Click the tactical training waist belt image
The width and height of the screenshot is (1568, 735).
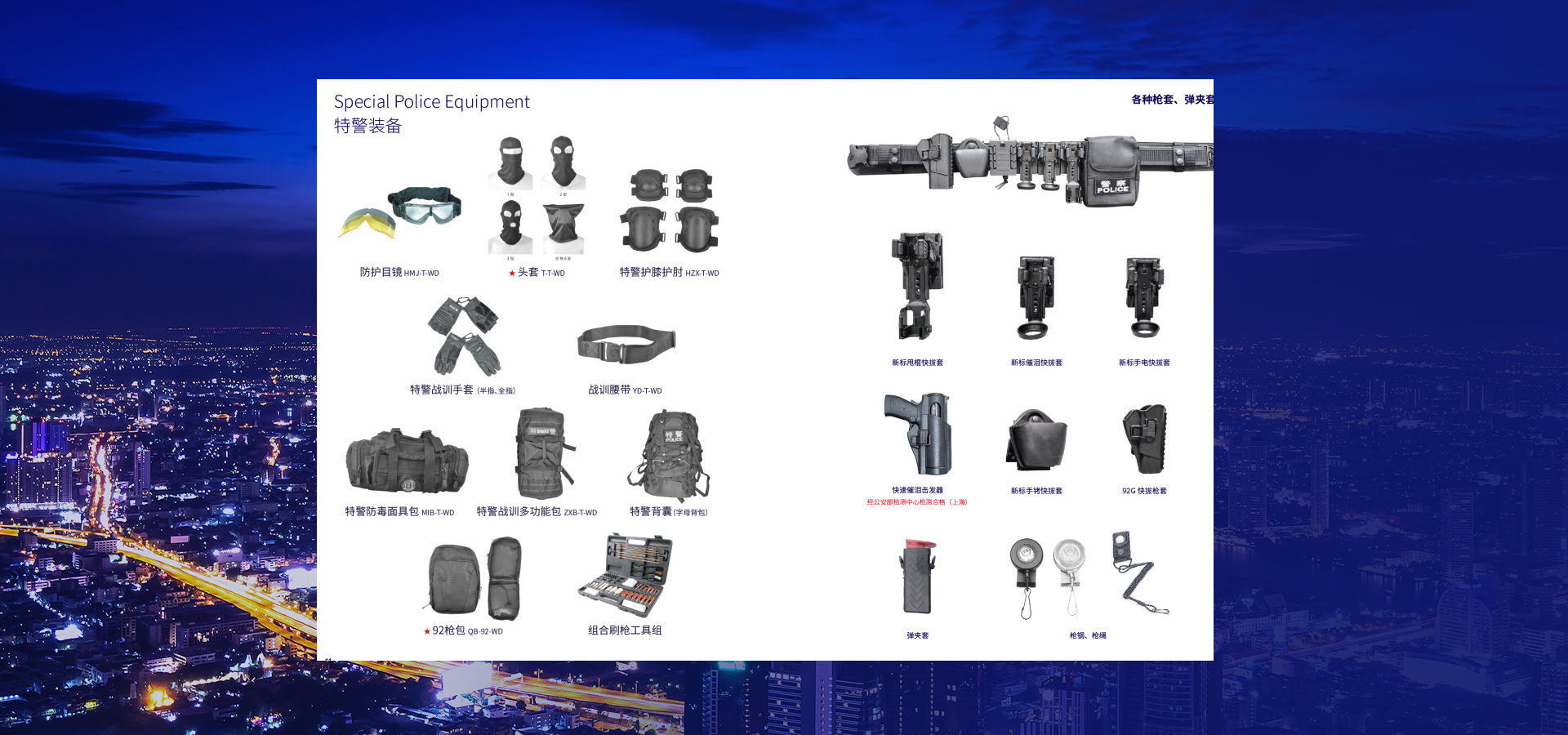626,344
